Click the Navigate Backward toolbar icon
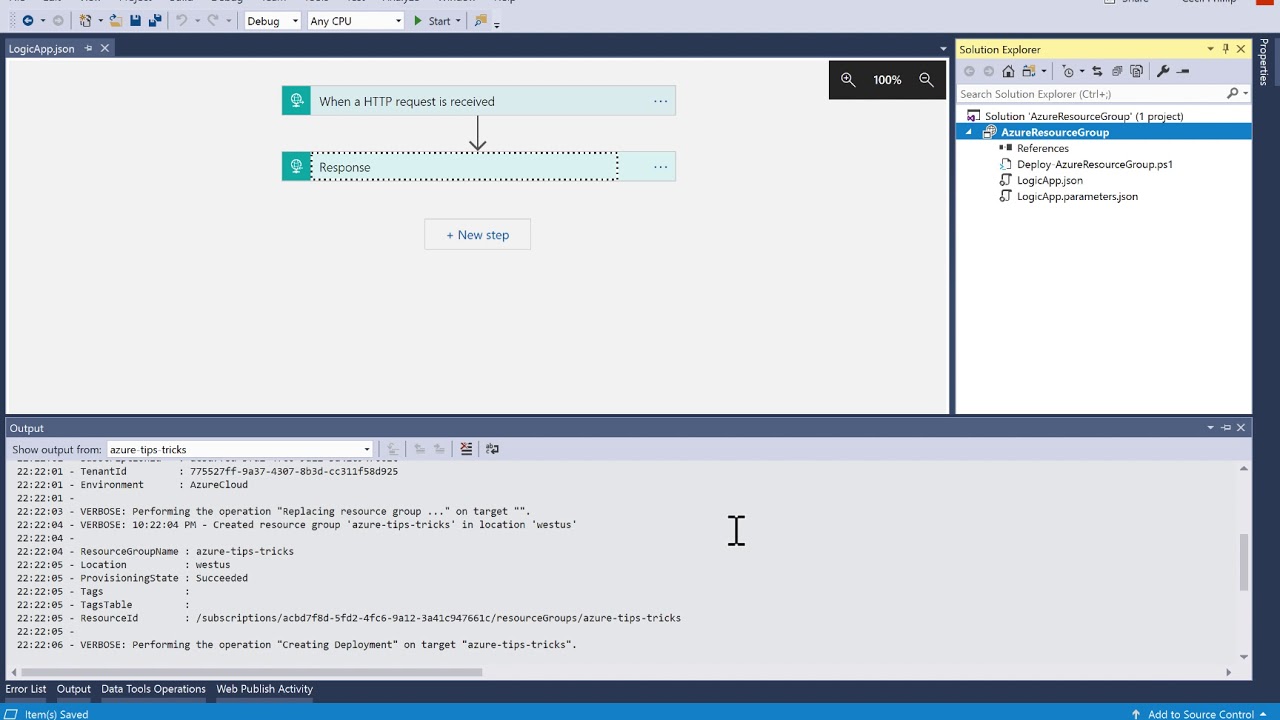 pyautogui.click(x=27, y=21)
